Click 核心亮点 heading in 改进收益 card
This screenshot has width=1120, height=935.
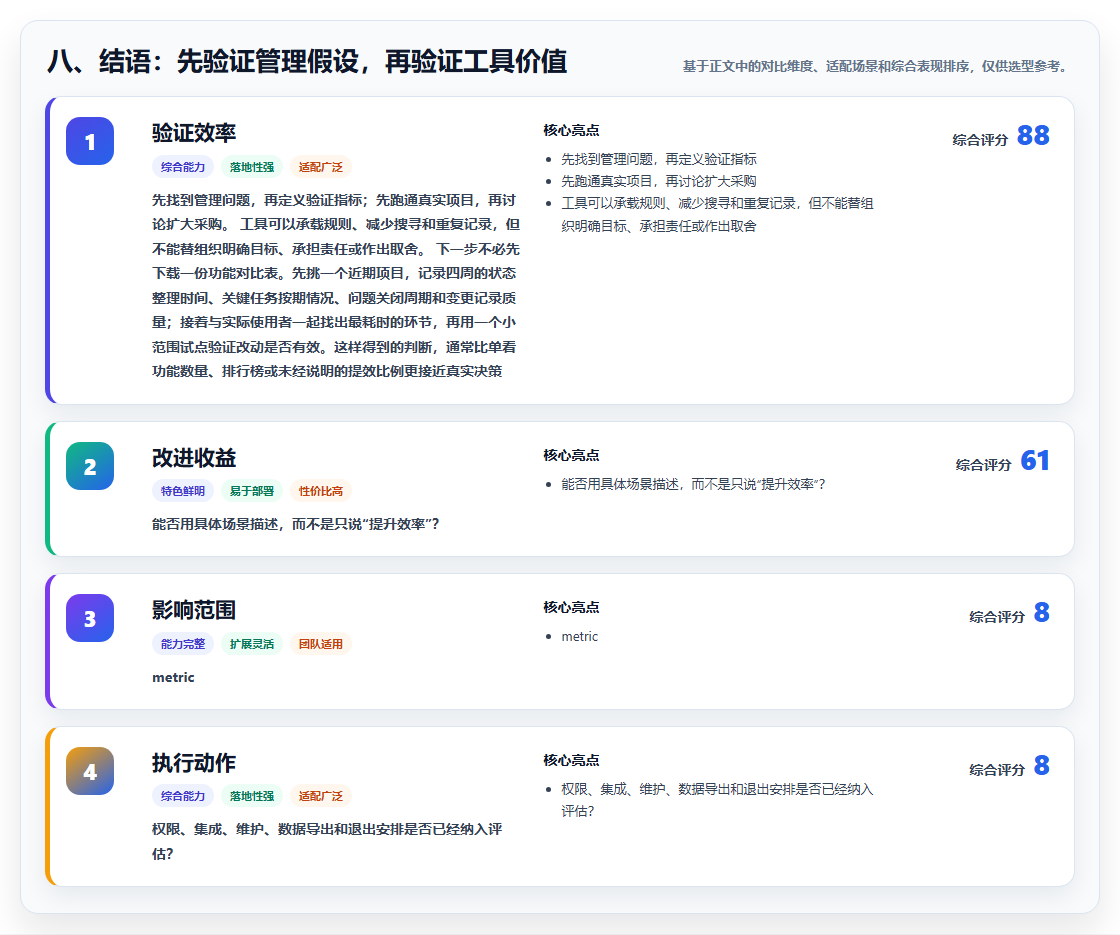[x=571, y=455]
